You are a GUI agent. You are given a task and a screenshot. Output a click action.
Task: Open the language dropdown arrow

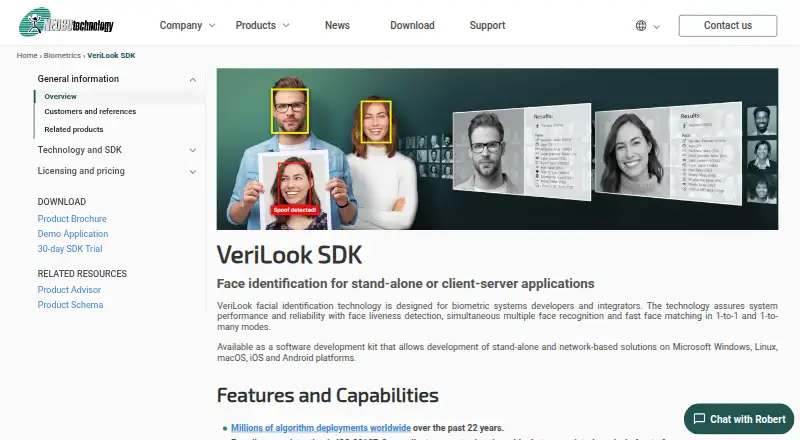(x=657, y=27)
